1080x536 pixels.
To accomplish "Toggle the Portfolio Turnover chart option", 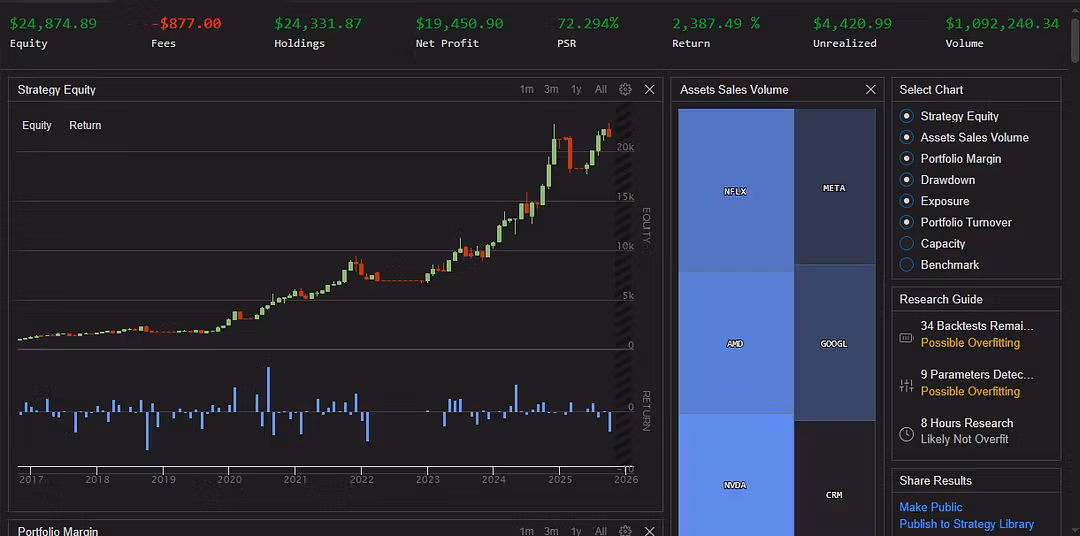I will point(907,222).
